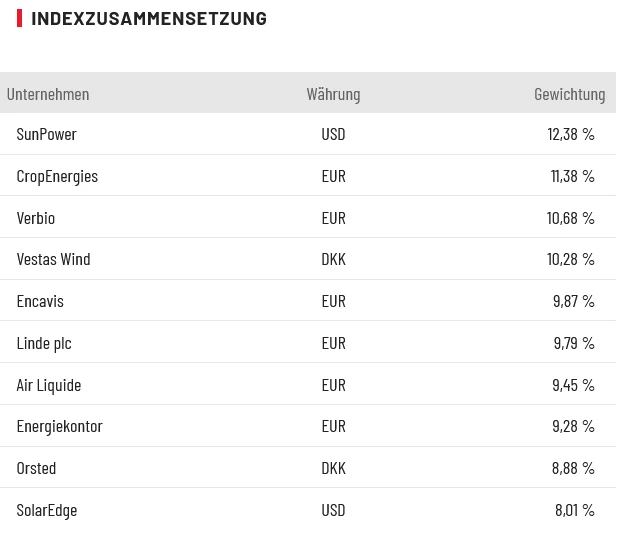618x551 pixels.
Task: Click the 12,38 % weighting value
Action: coord(570,134)
